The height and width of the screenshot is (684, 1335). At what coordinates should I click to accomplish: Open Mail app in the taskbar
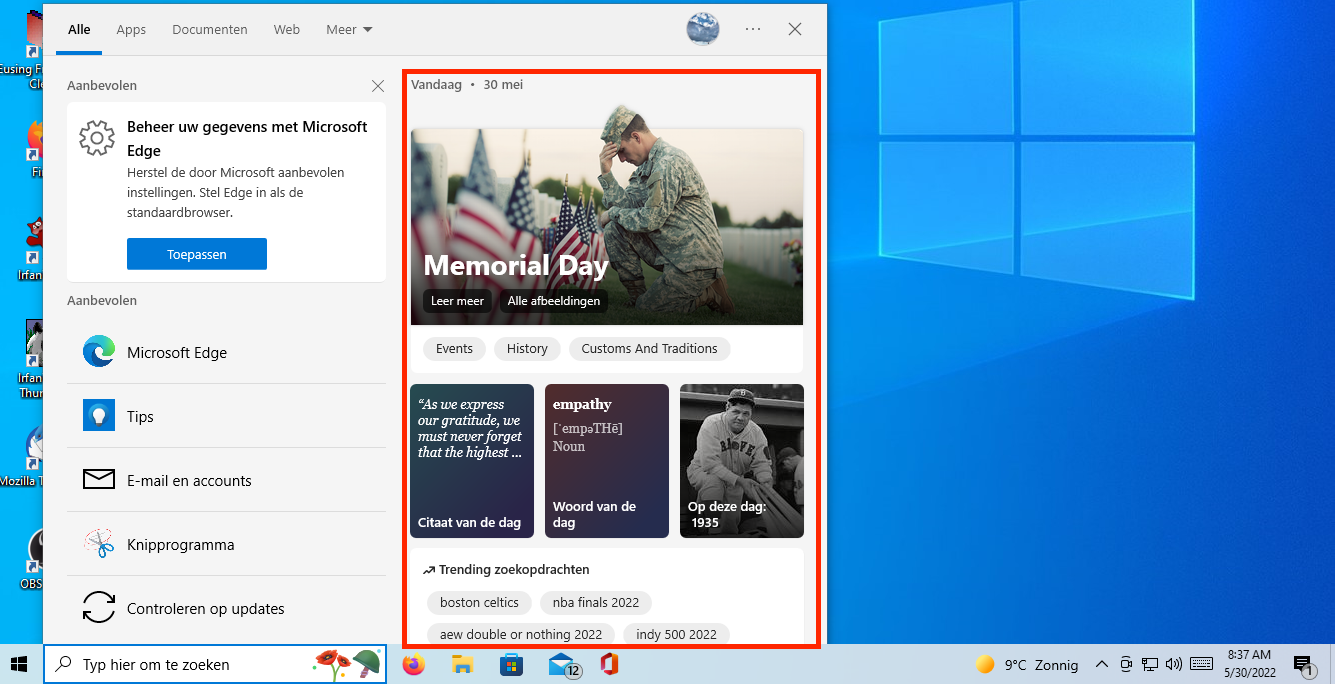(x=563, y=664)
